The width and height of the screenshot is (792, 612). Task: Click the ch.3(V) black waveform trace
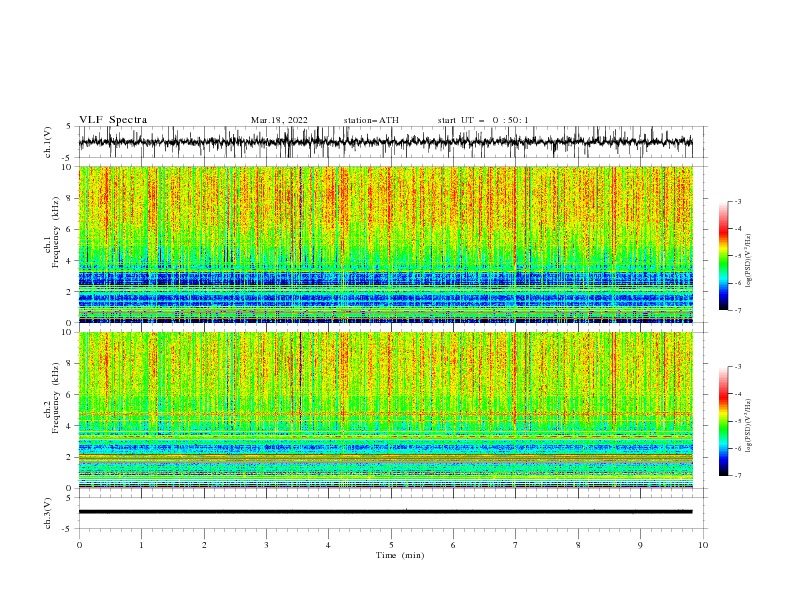pos(385,512)
